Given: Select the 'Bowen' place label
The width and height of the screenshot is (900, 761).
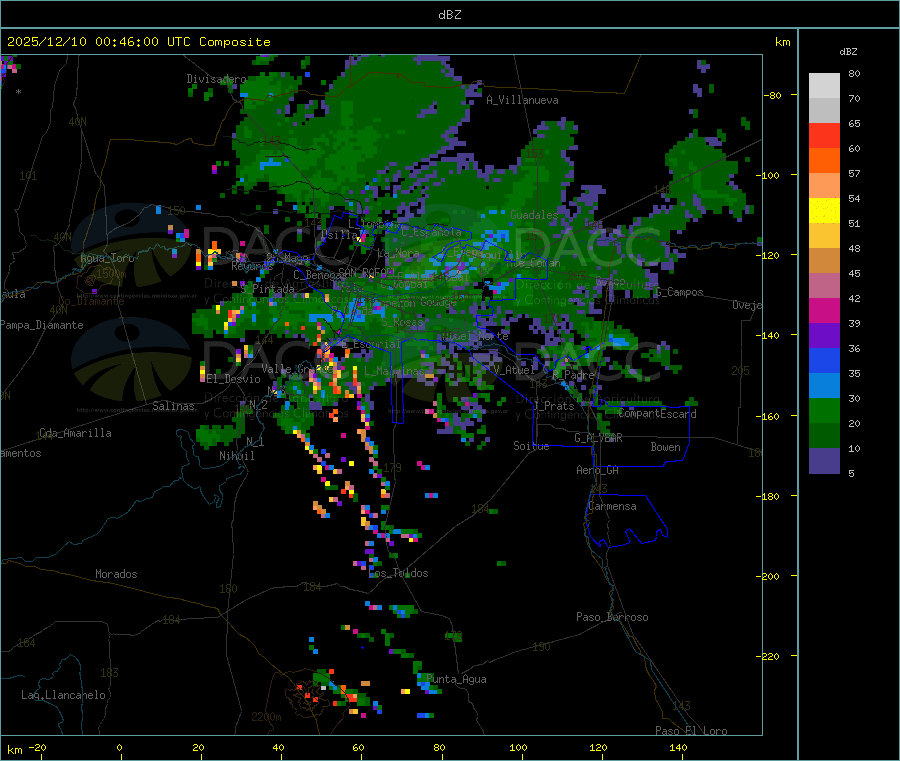Looking at the screenshot, I should 665,447.
